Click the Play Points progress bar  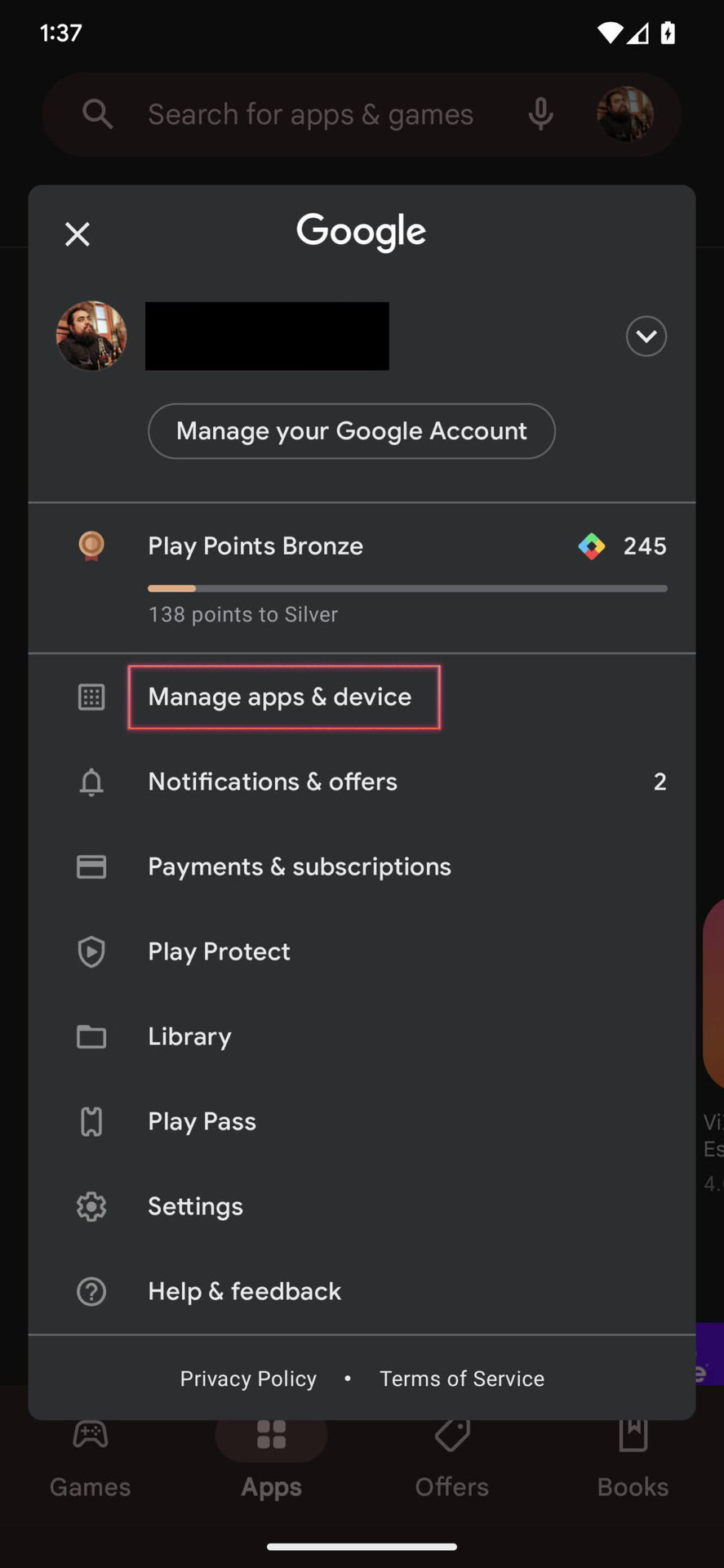pyautogui.click(x=406, y=588)
